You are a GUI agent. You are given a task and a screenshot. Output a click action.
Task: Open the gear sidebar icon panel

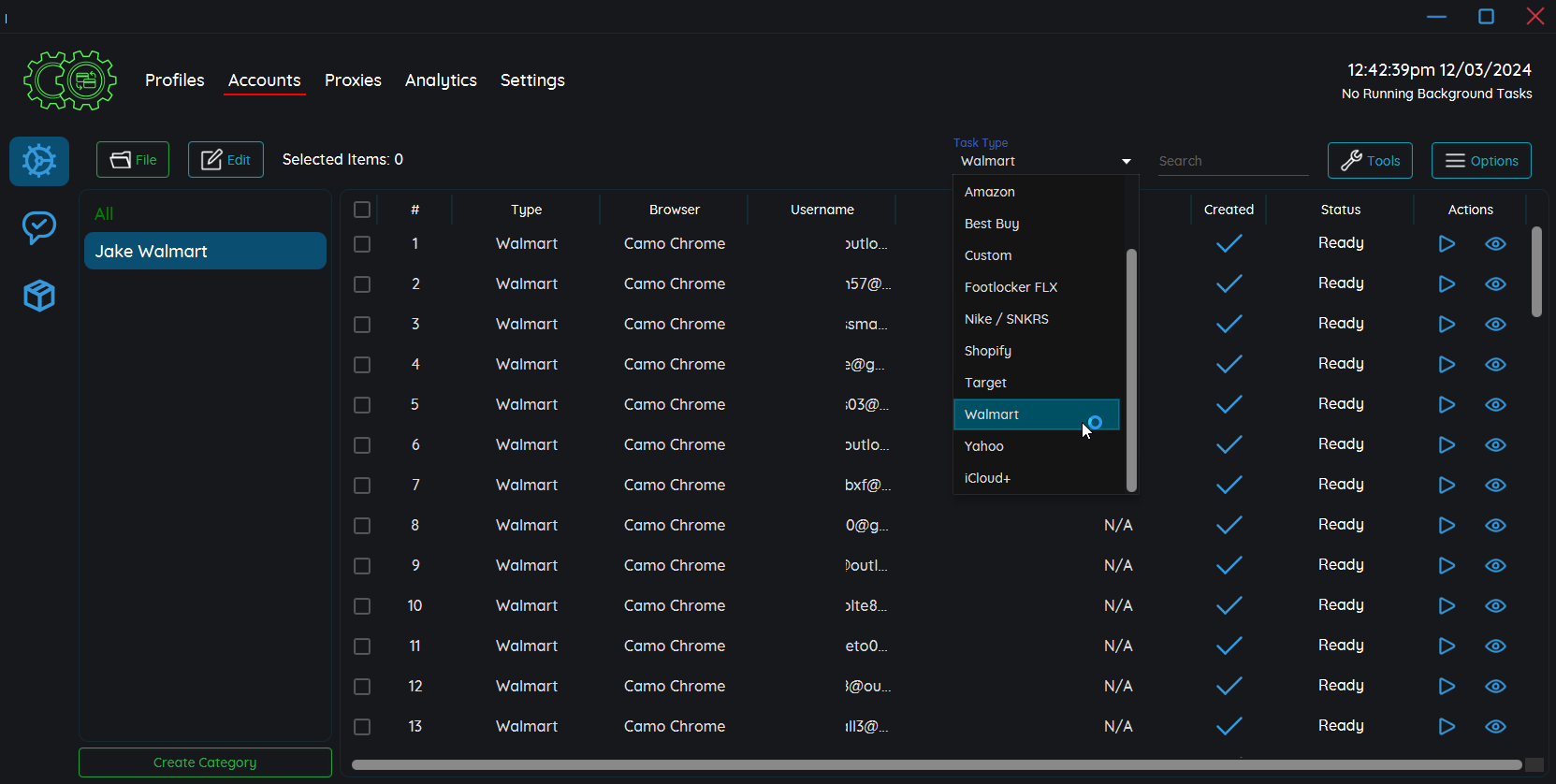point(39,161)
